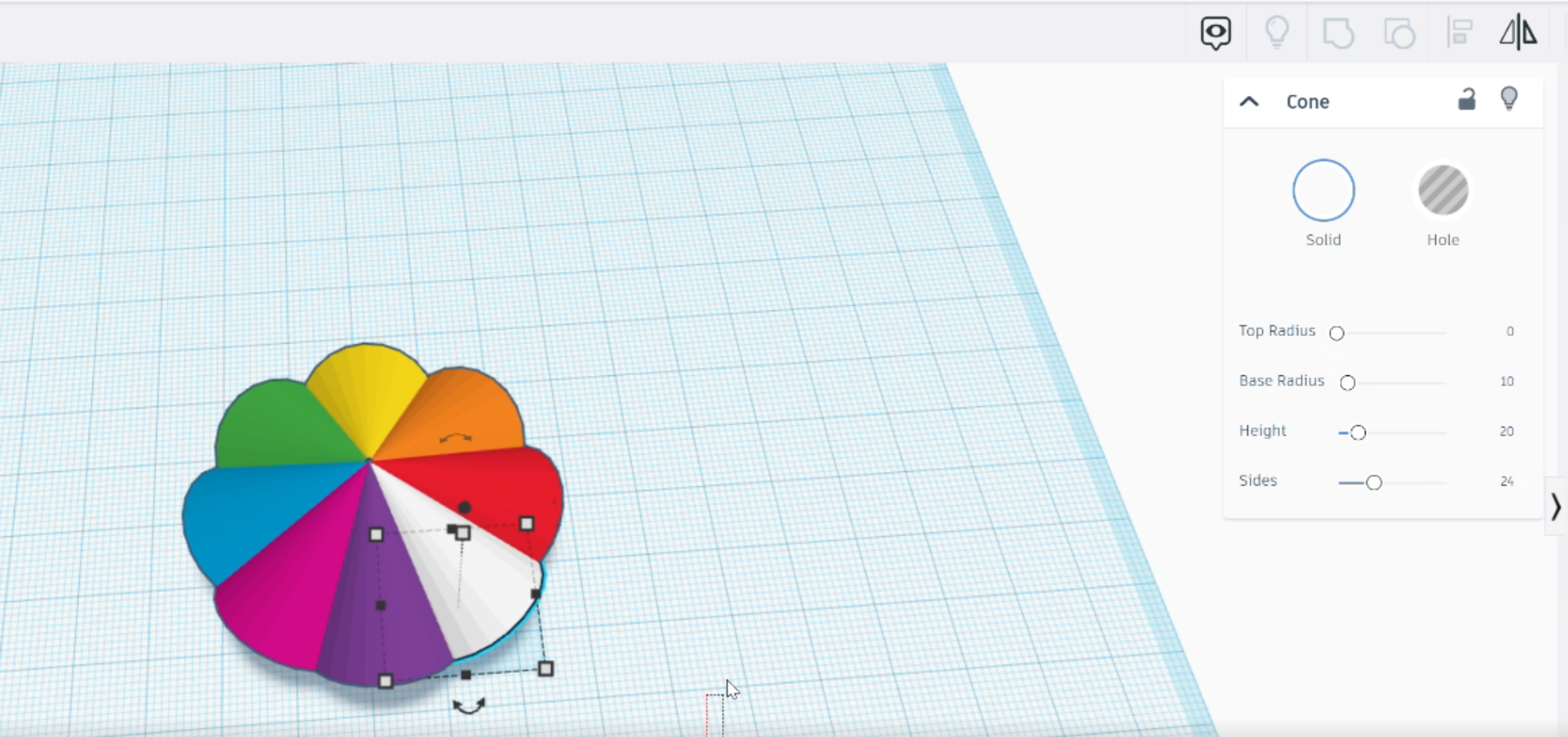Select the Mirror tool

1518,33
